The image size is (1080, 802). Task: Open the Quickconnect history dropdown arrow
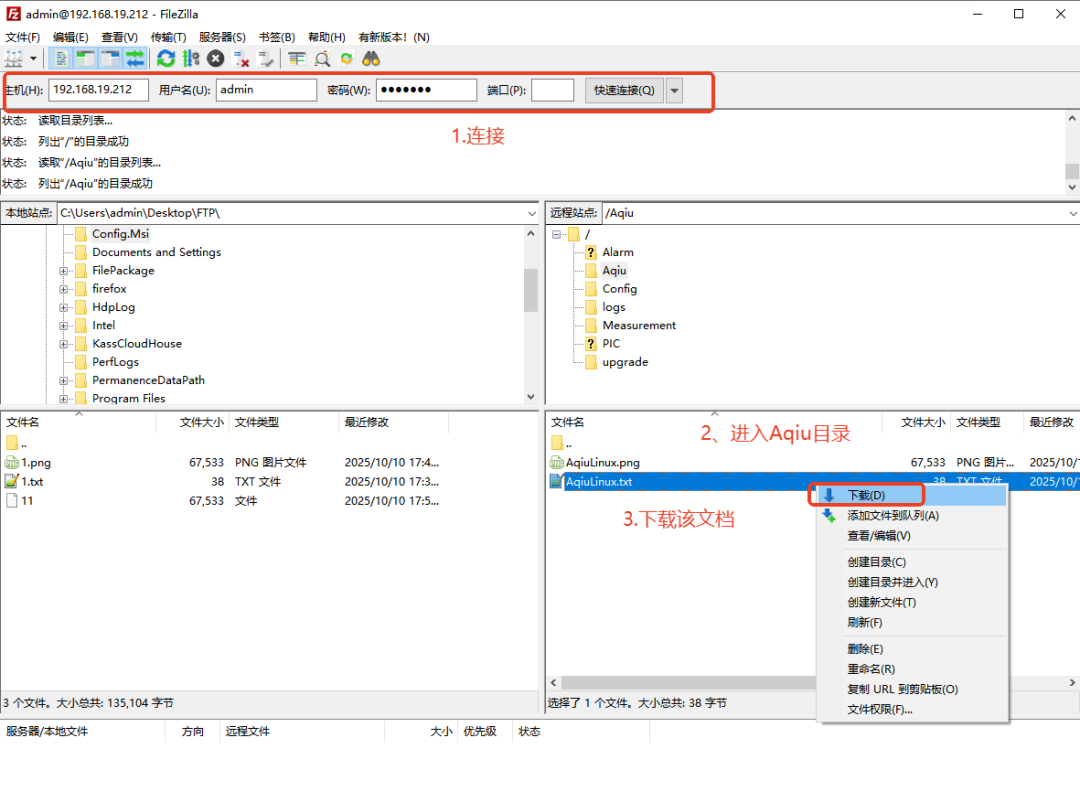click(x=675, y=90)
